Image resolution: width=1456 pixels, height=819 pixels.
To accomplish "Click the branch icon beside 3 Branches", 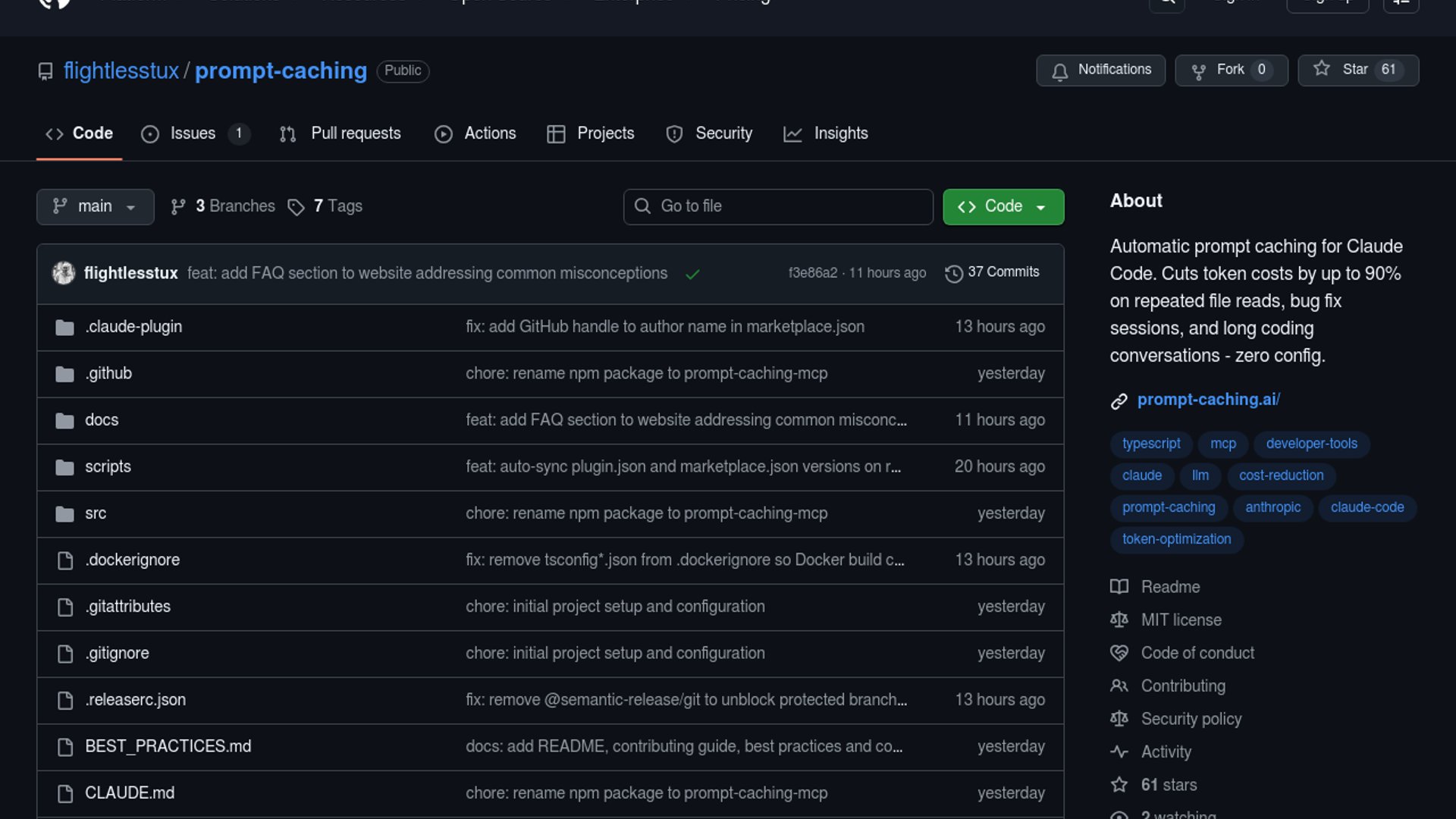I will pos(178,207).
